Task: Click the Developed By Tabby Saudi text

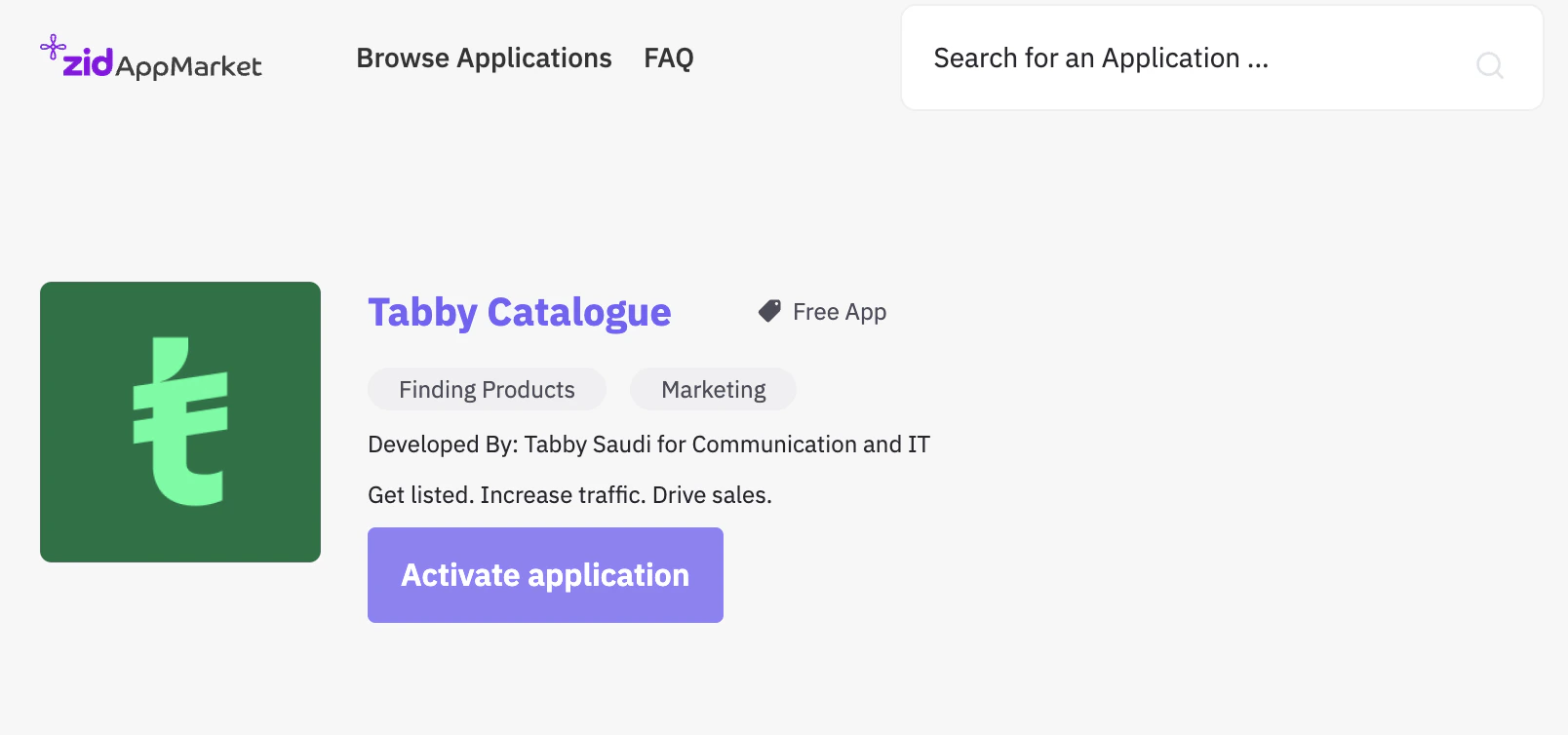Action: (648, 445)
